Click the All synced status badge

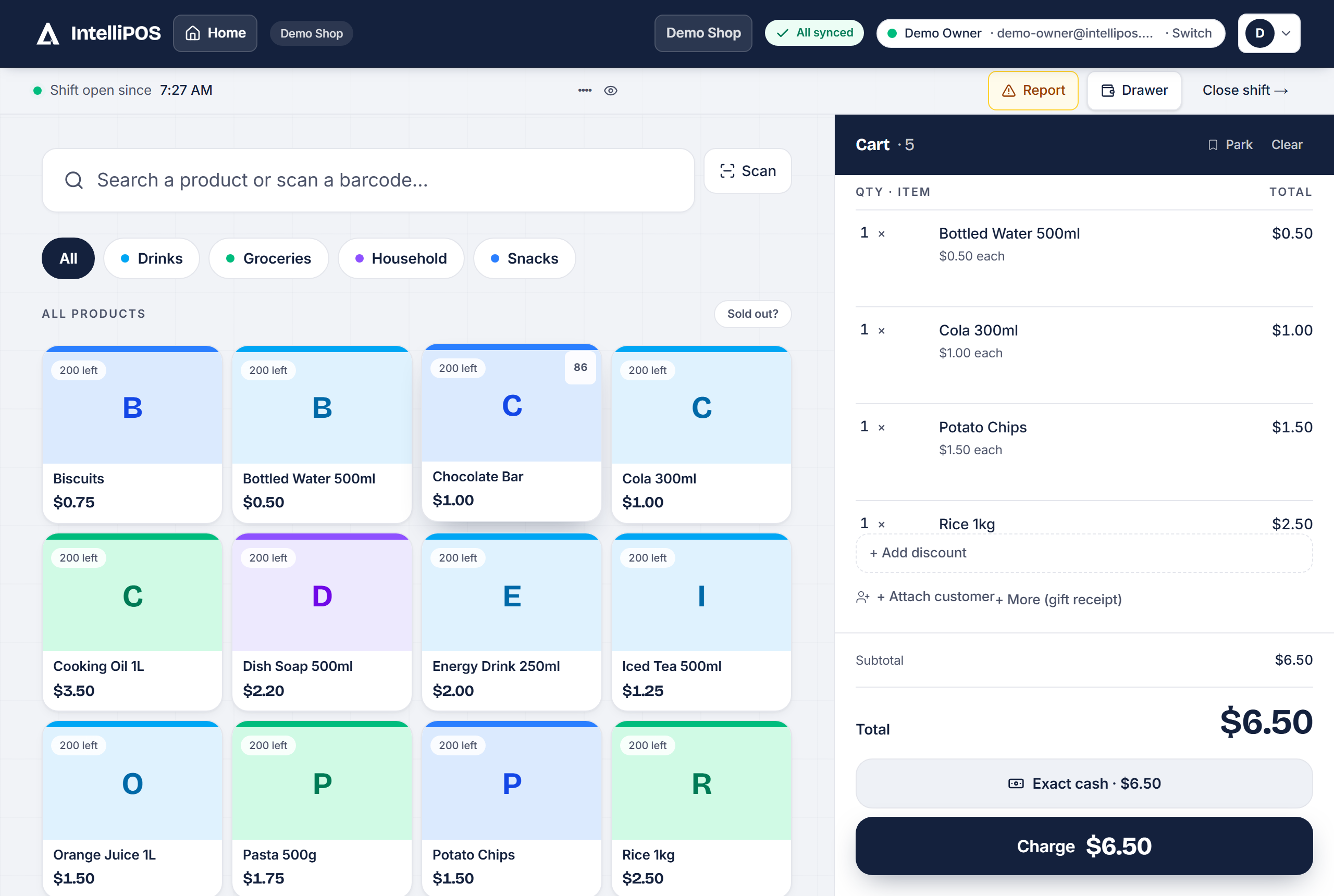(x=814, y=33)
